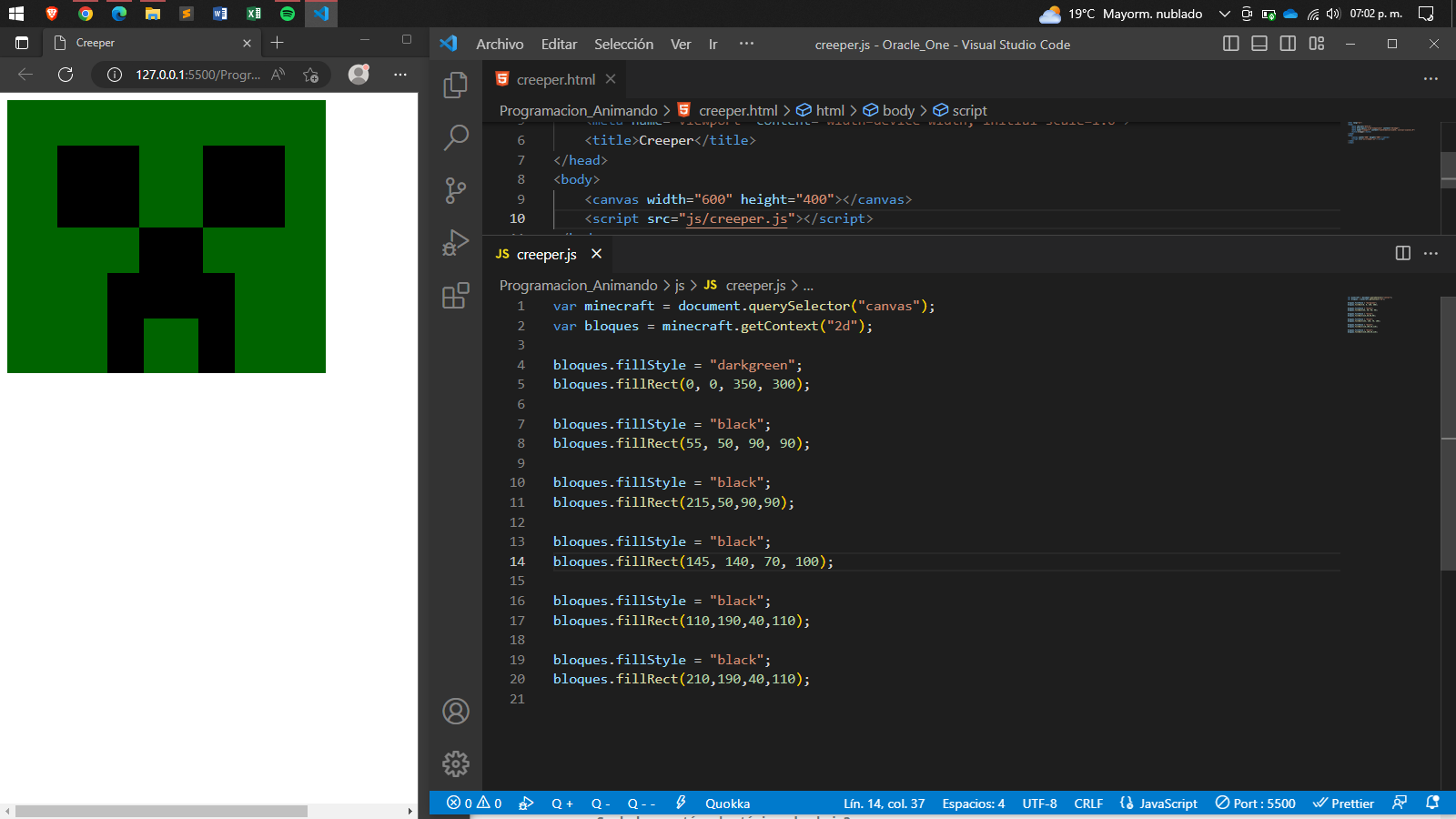Change indentation via Espacios: 4
This screenshot has height=819, width=1456.
[973, 804]
